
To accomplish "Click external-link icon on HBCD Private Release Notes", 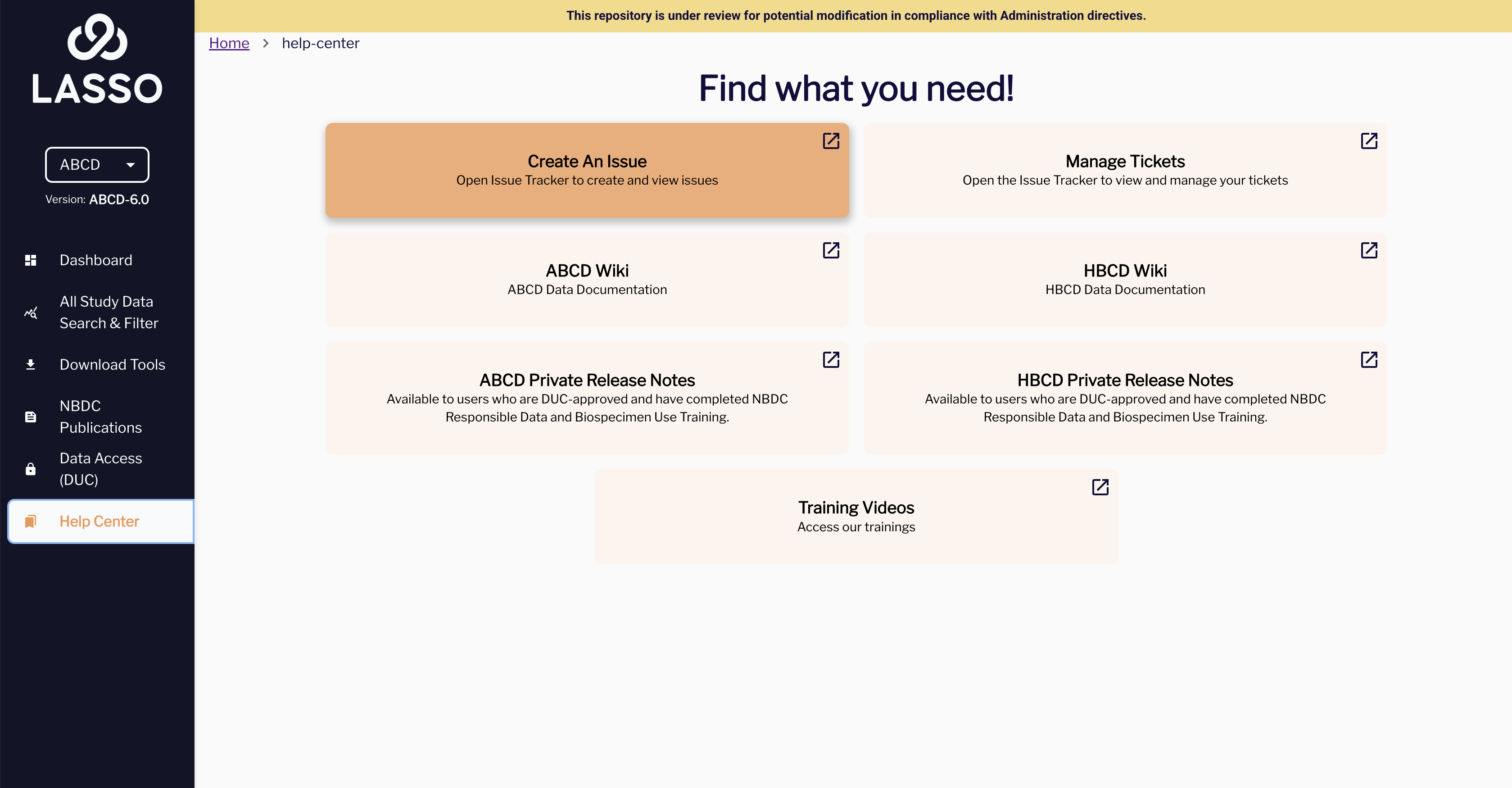I will (1369, 359).
